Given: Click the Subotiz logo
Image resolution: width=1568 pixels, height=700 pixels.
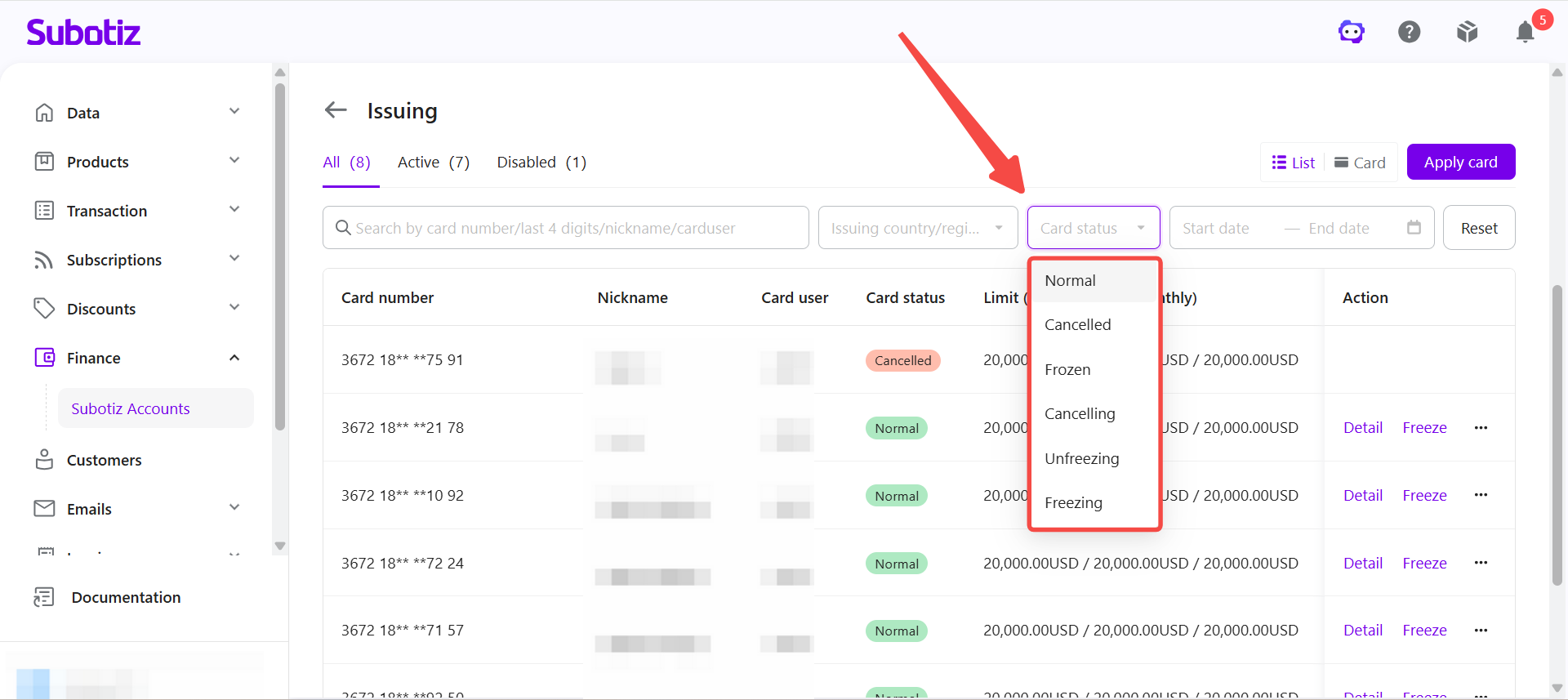Looking at the screenshot, I should click(x=83, y=32).
